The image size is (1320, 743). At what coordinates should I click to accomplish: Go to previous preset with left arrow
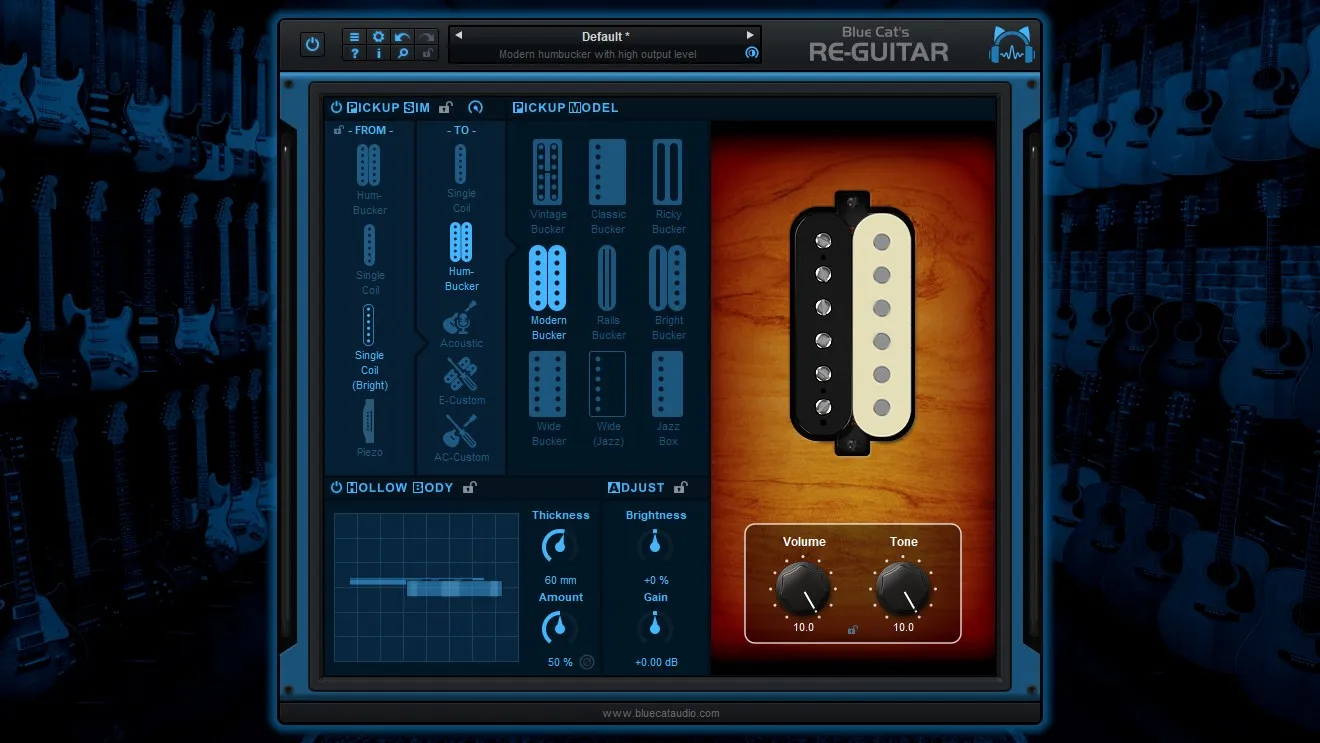click(458, 35)
